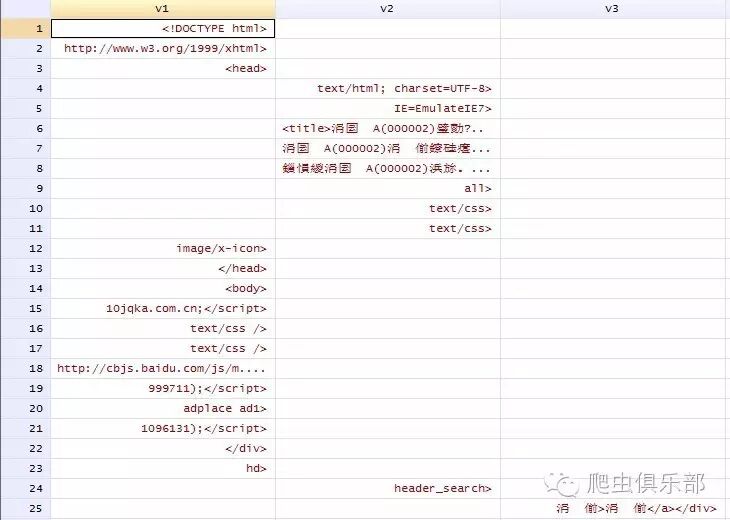Select row number 2 header

pyautogui.click(x=25, y=48)
